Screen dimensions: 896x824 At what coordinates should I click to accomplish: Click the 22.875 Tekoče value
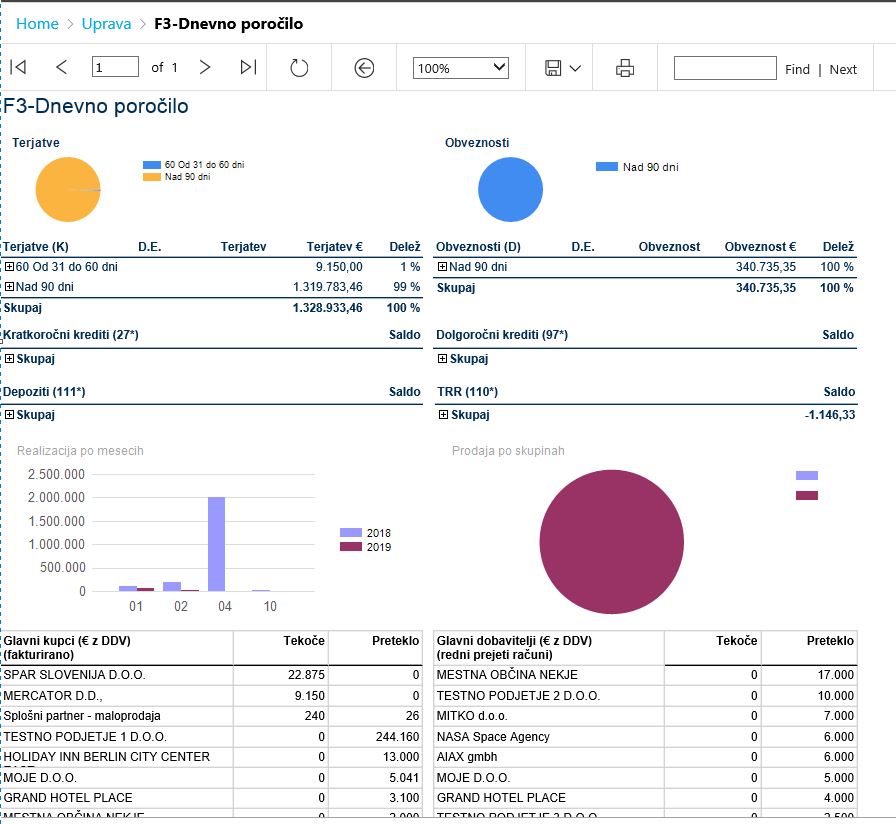(x=306, y=675)
